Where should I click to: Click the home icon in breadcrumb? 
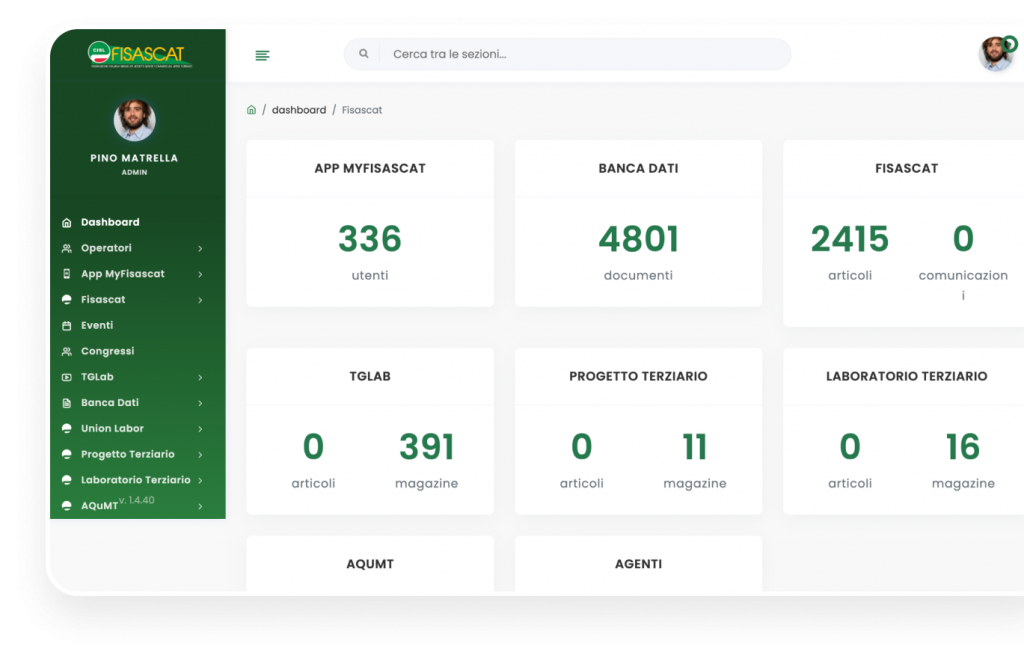click(251, 110)
